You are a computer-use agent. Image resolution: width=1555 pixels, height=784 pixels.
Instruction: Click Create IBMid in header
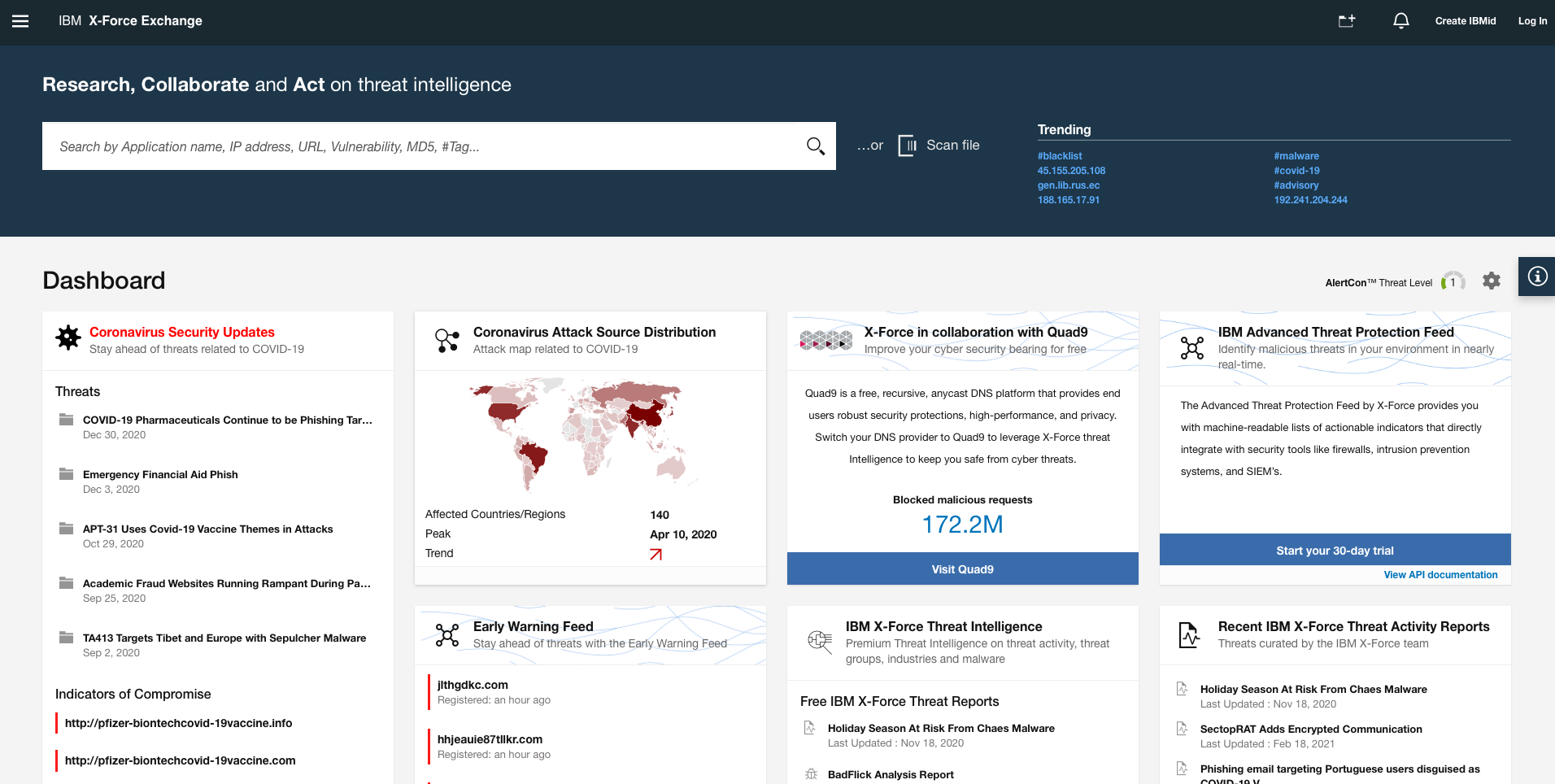tap(1465, 21)
